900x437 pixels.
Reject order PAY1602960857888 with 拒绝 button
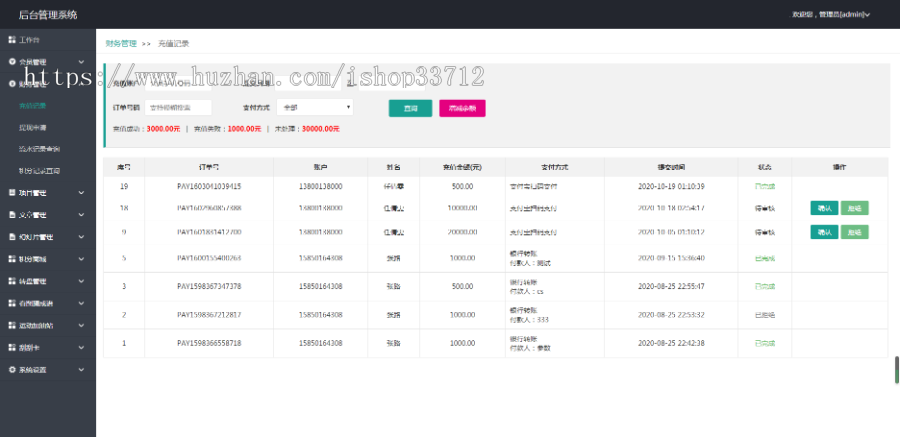[x=855, y=208]
